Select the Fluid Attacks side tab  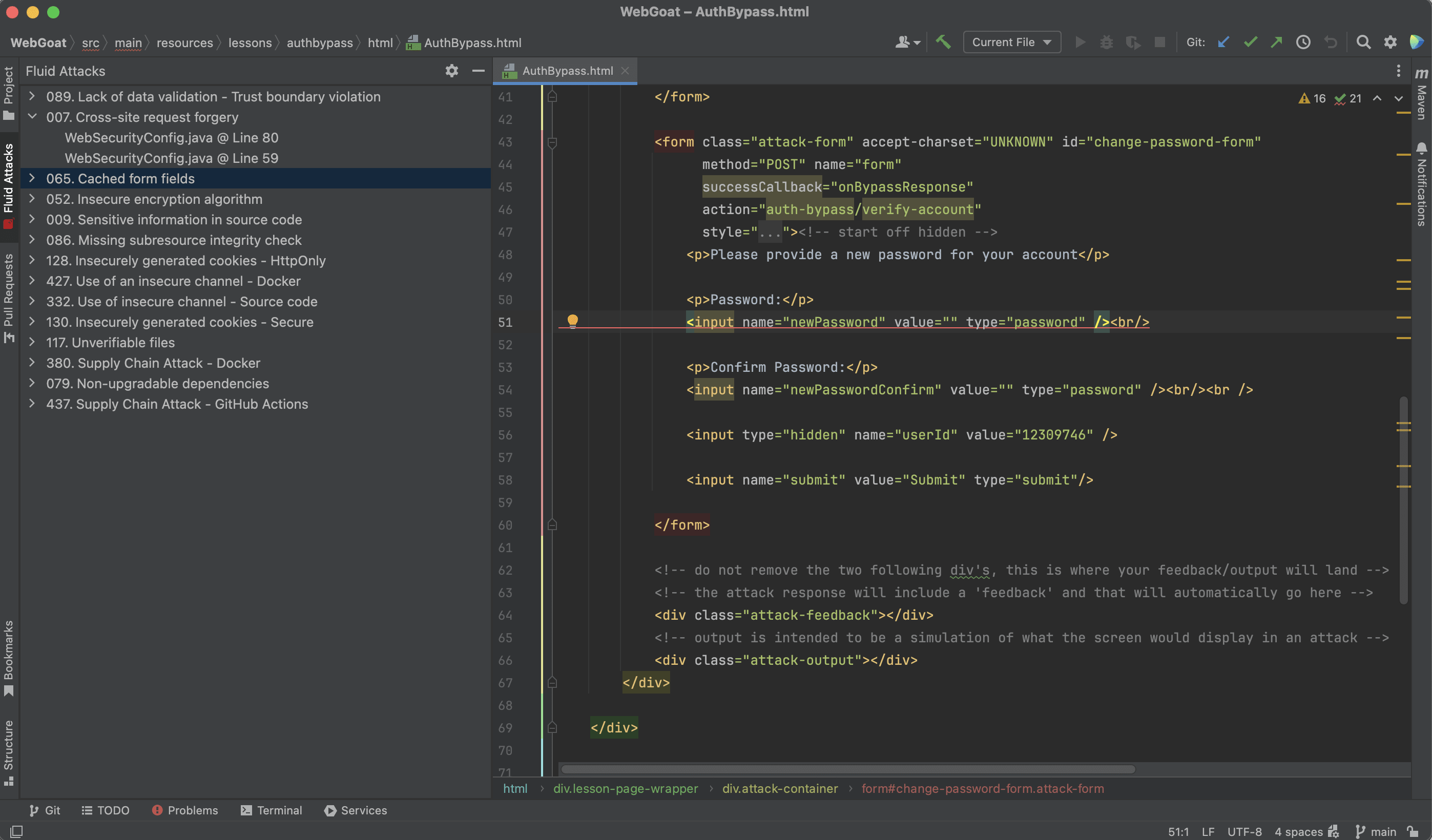[x=9, y=186]
